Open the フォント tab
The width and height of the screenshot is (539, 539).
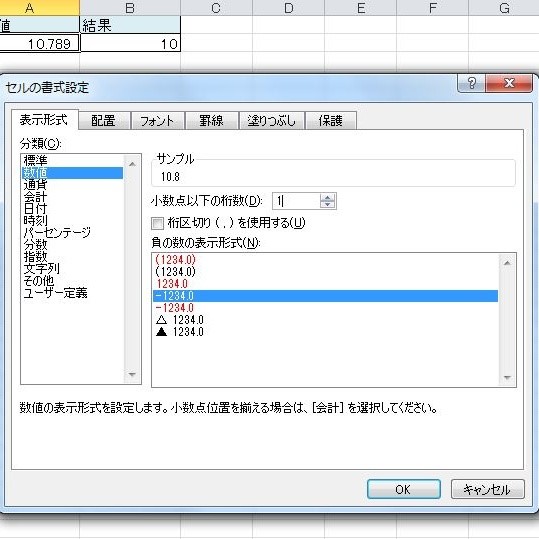(157, 121)
